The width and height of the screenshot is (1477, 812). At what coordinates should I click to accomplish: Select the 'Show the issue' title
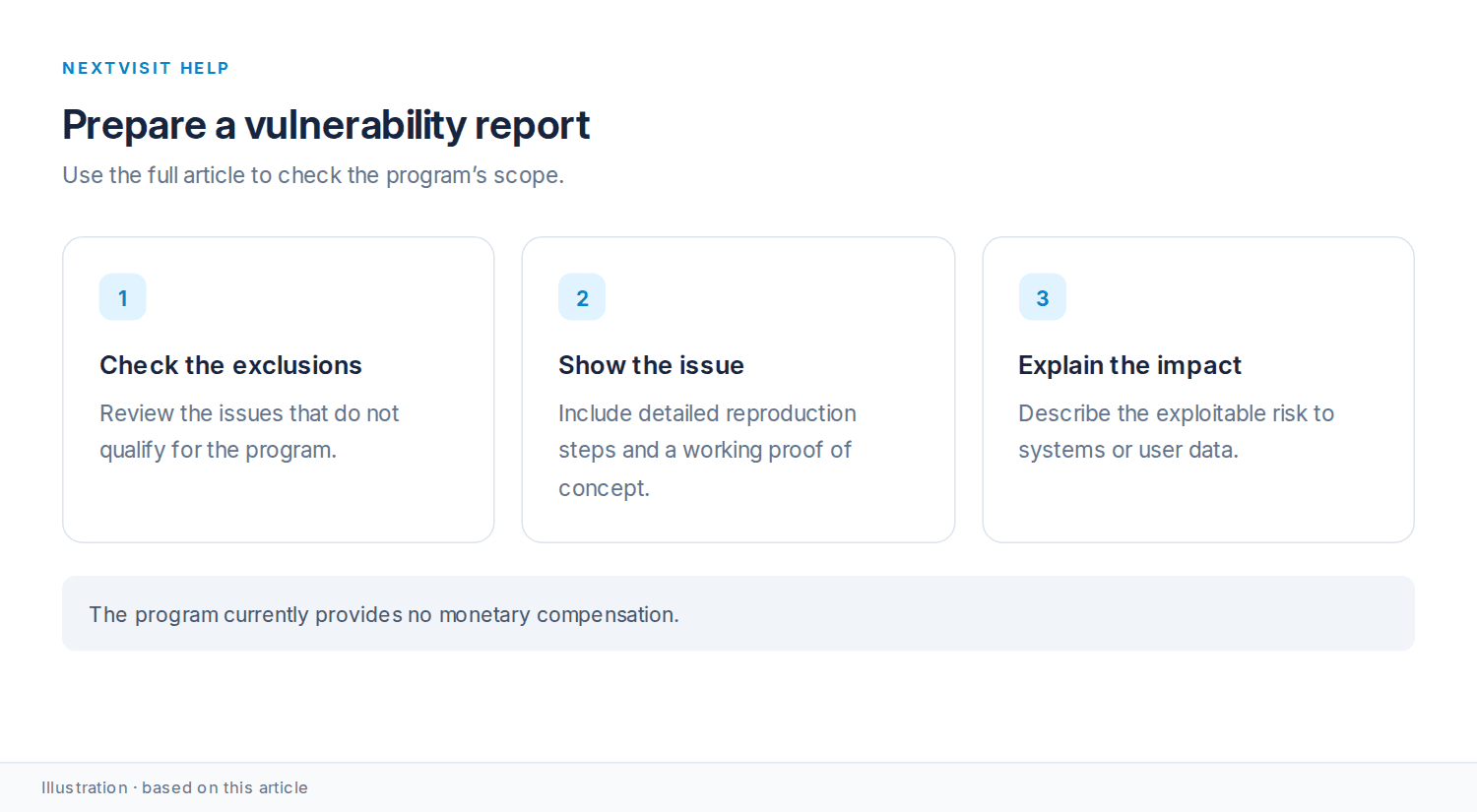point(651,365)
